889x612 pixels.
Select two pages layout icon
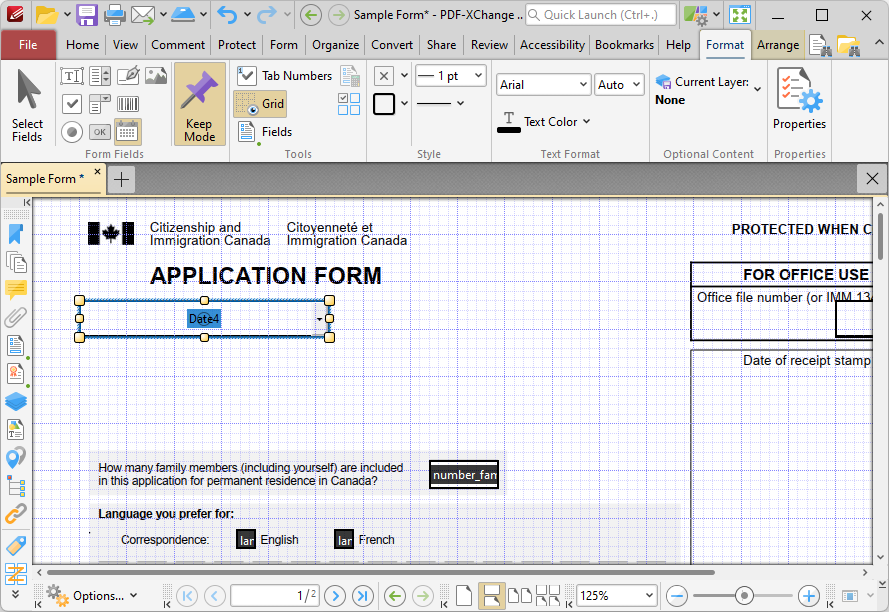(520, 596)
